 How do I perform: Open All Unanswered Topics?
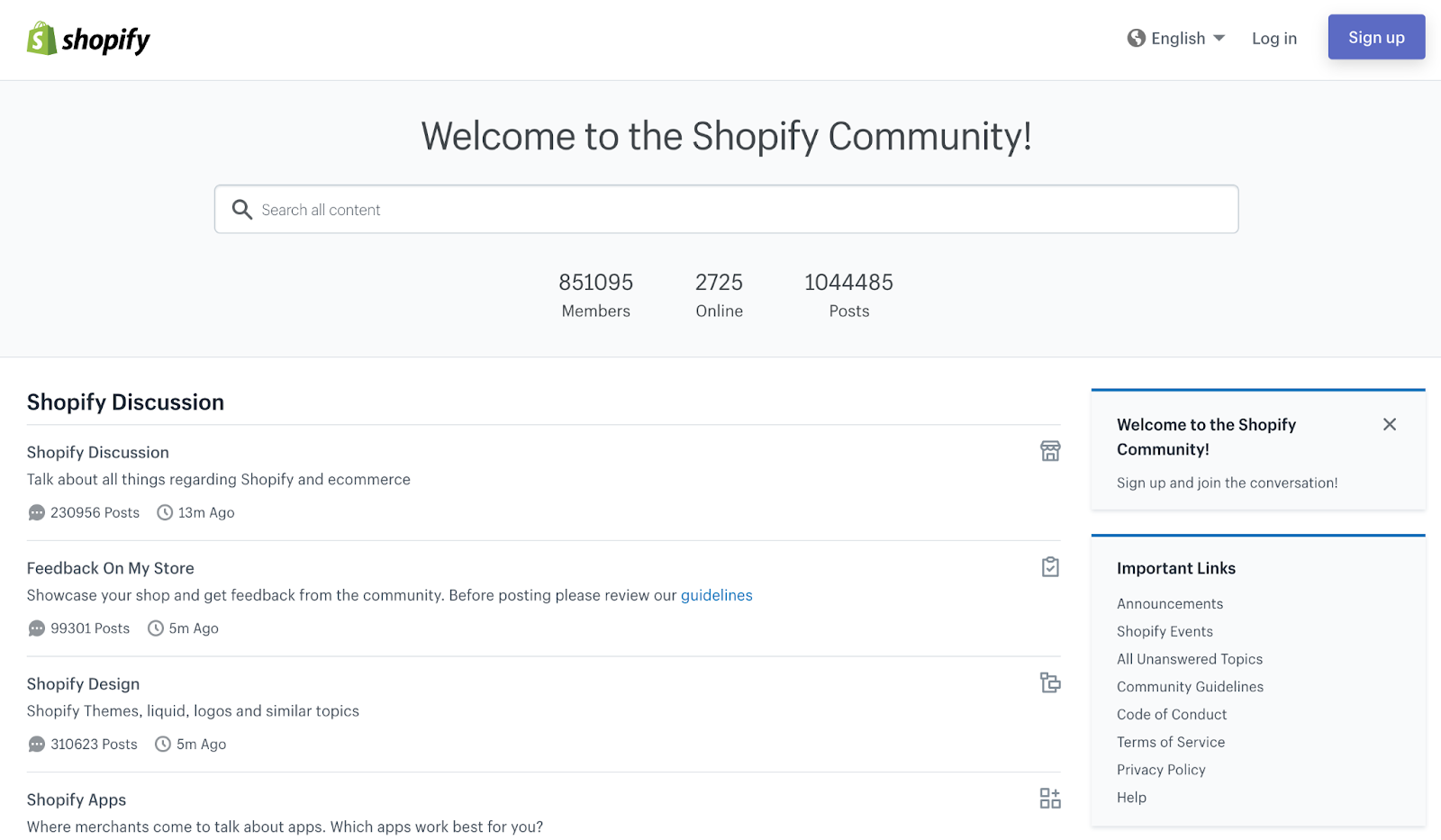tap(1190, 658)
